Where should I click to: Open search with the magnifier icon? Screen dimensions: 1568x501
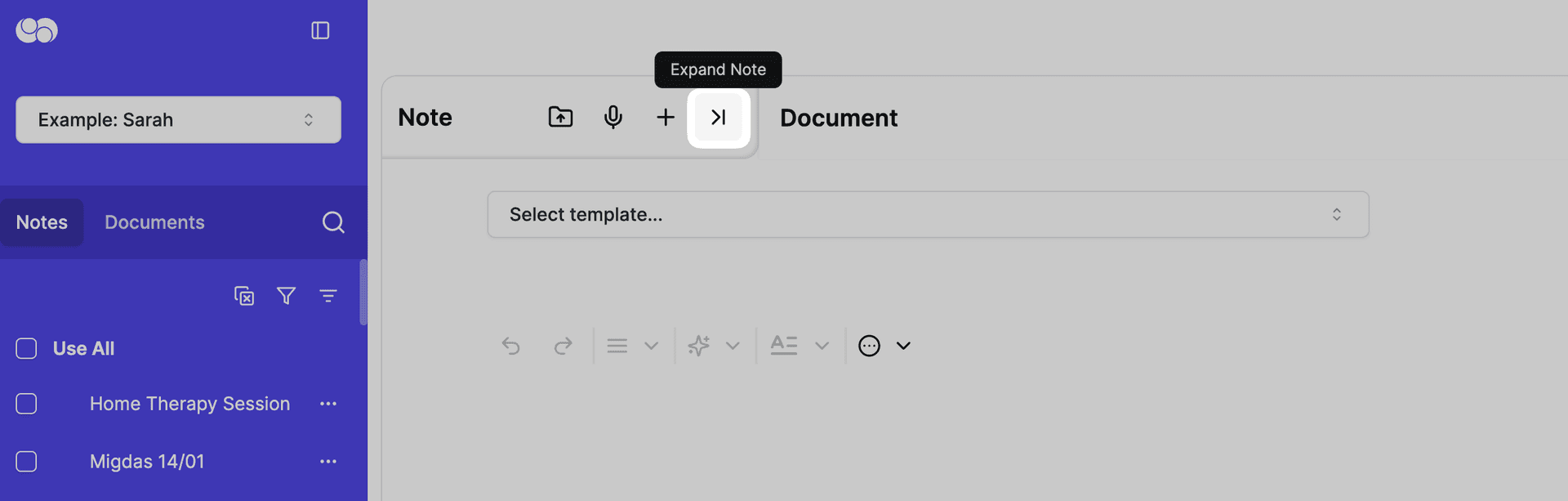click(333, 222)
